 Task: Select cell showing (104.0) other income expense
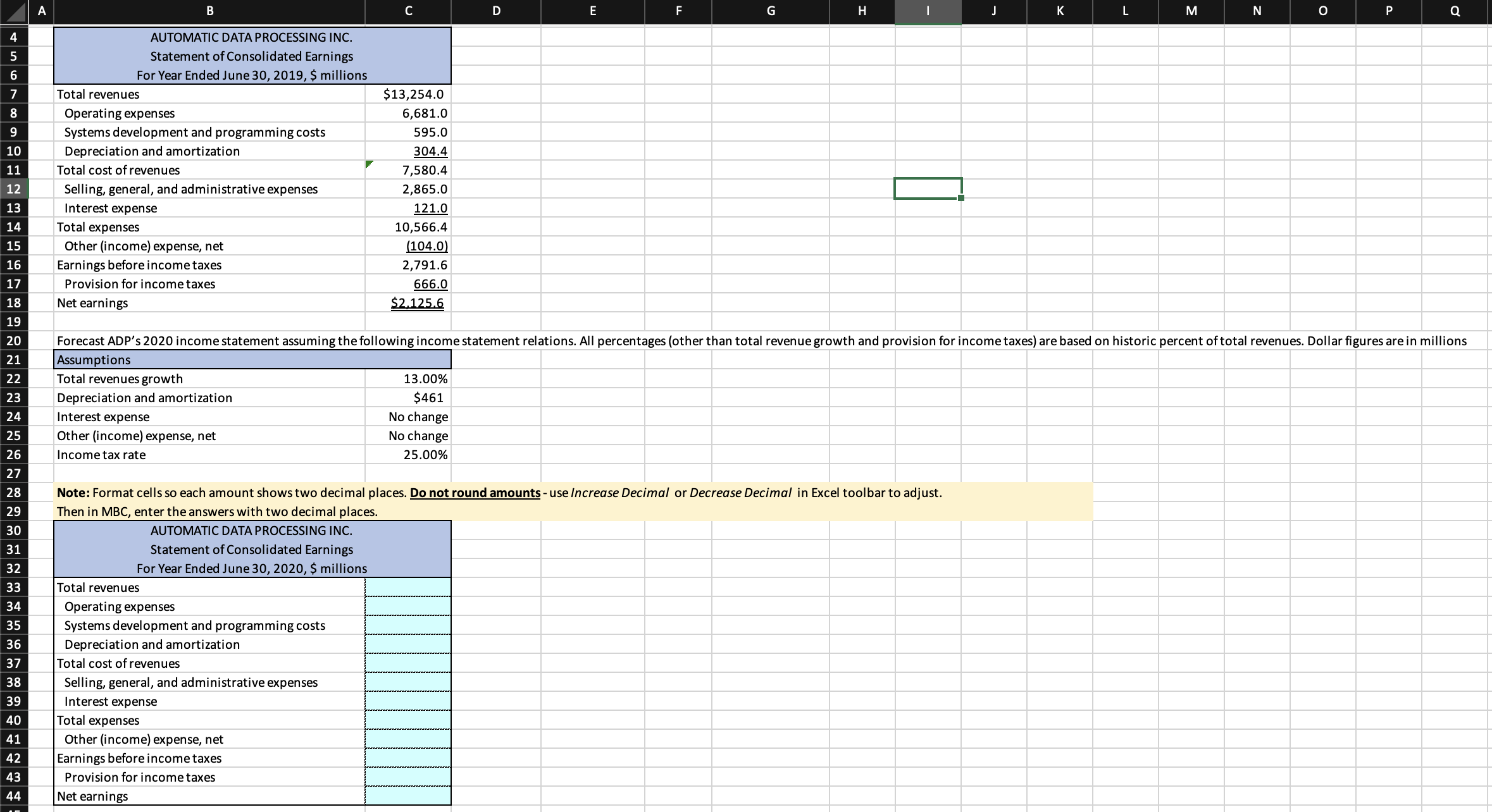click(x=408, y=245)
